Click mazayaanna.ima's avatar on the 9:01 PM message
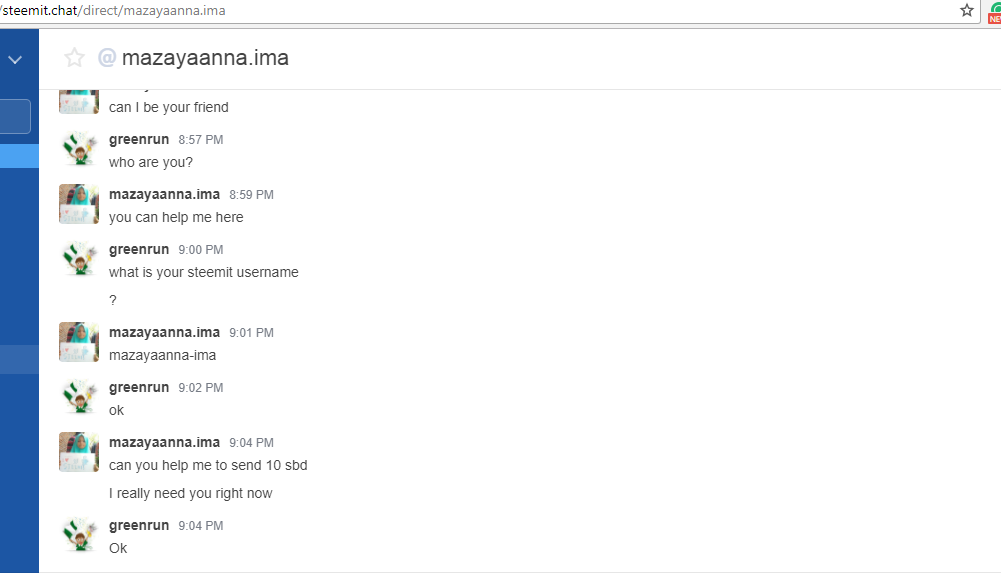This screenshot has height=573, width=1001. [79, 342]
